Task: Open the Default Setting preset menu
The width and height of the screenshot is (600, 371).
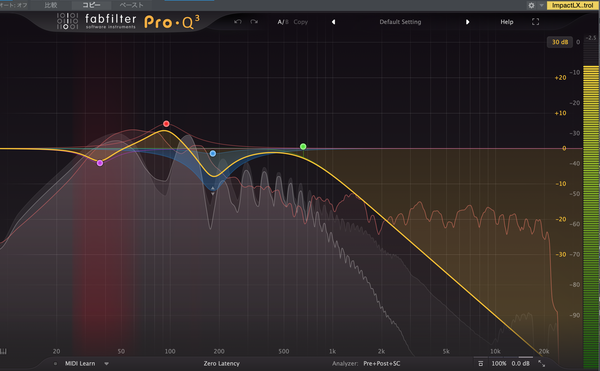Action: [400, 22]
